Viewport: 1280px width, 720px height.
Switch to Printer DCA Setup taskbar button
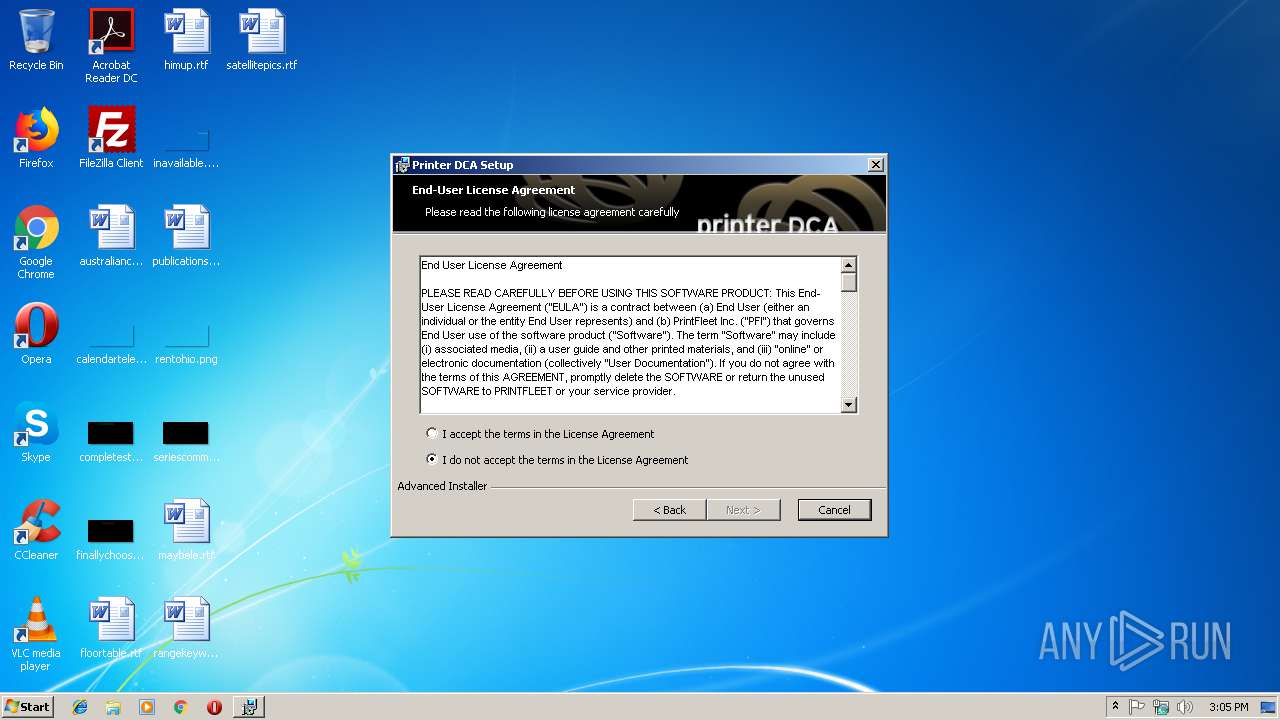pyautogui.click(x=248, y=707)
